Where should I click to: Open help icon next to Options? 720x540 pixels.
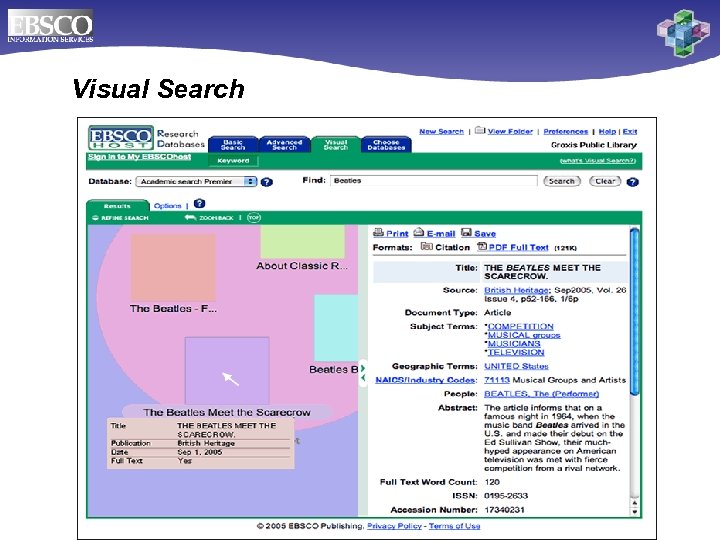coord(199,203)
